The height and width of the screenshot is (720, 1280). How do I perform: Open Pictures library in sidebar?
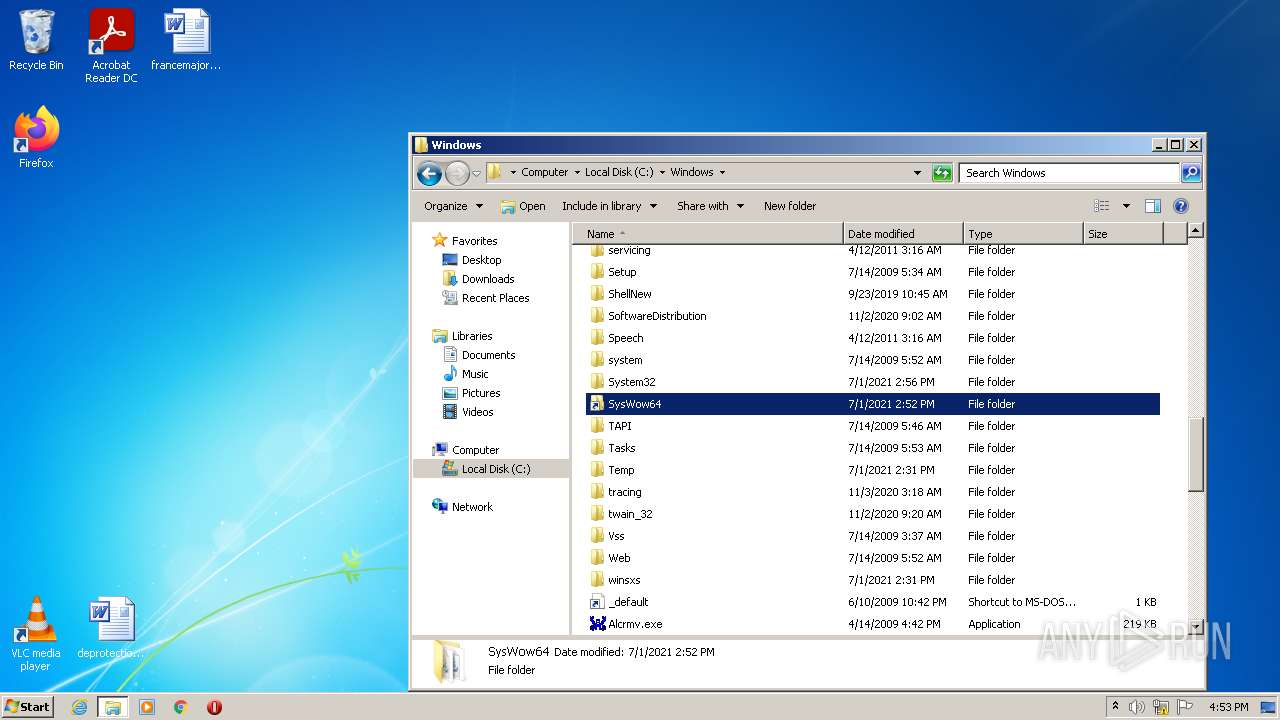[x=481, y=393]
